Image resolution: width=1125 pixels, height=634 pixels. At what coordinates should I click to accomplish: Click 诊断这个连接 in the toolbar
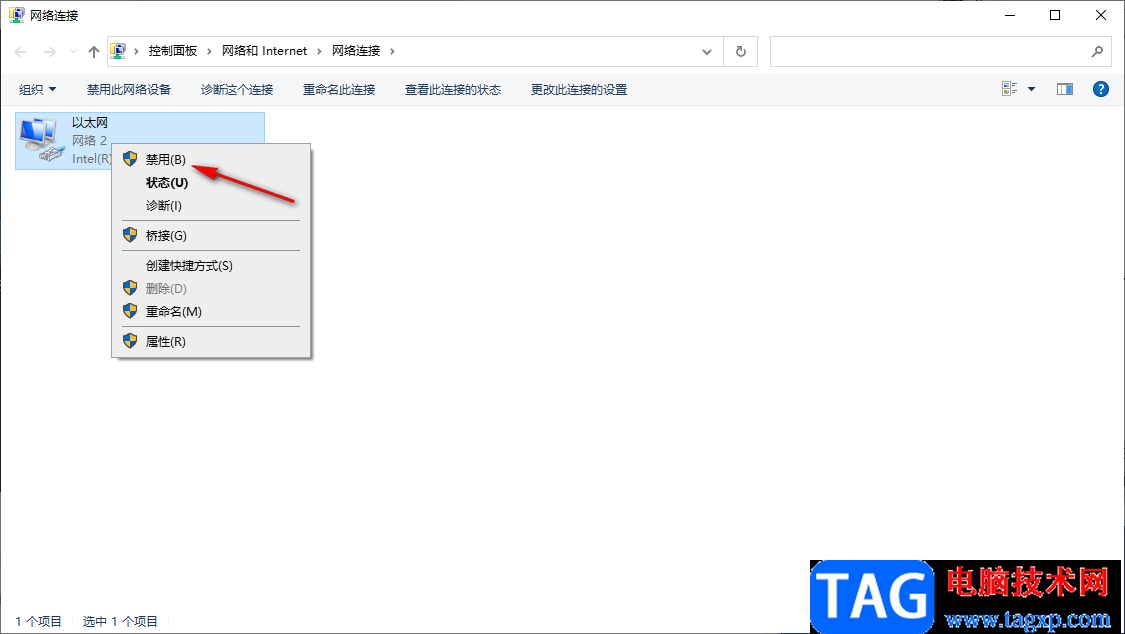[x=237, y=90]
